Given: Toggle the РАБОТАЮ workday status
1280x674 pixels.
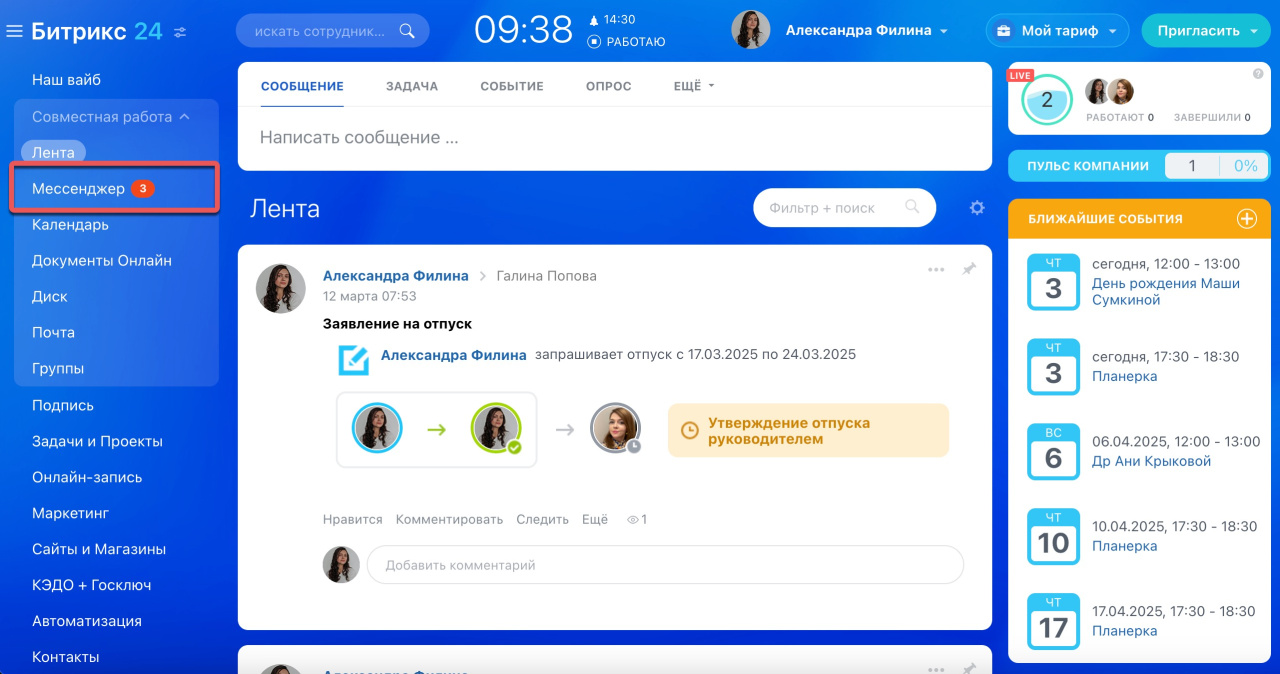Looking at the screenshot, I should click(627, 42).
